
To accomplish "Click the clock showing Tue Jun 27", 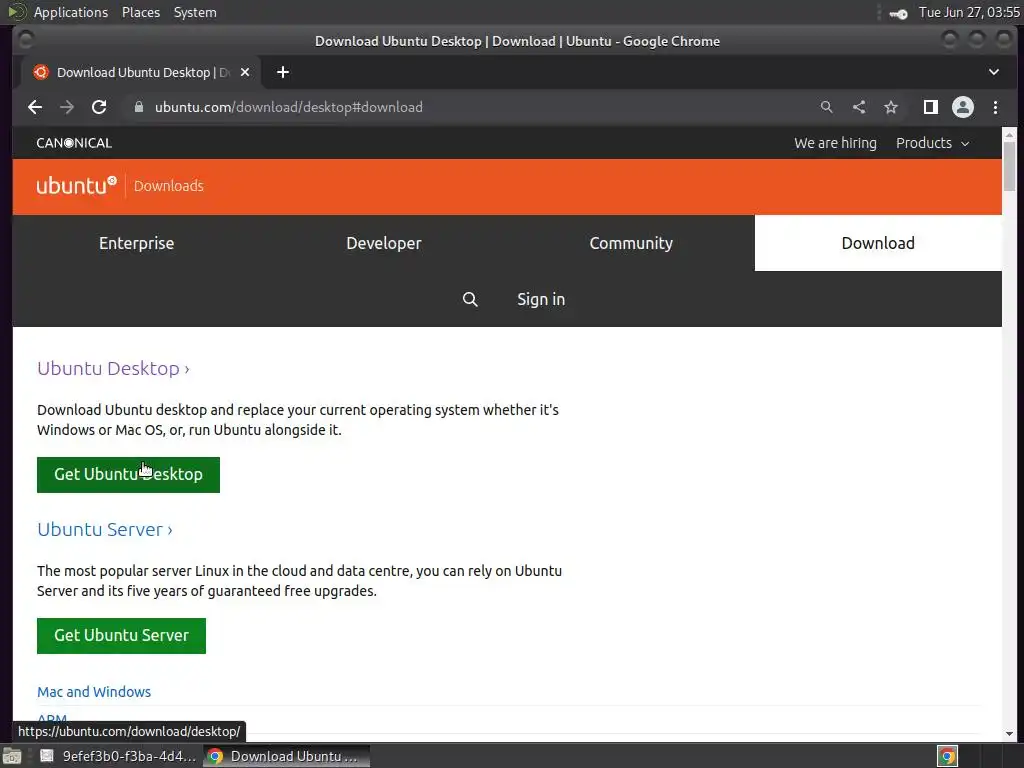I will click(x=968, y=12).
